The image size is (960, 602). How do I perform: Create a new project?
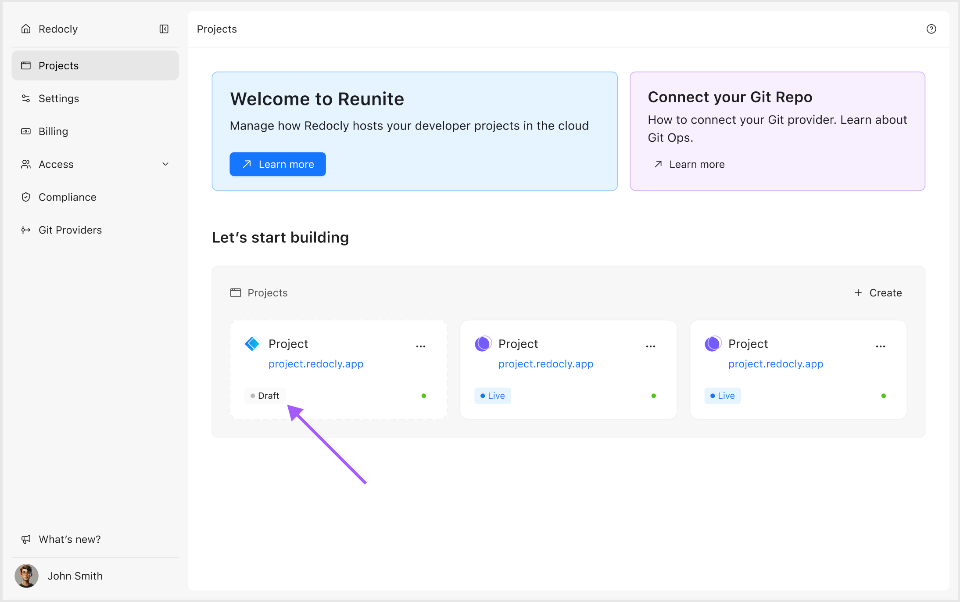[878, 293]
